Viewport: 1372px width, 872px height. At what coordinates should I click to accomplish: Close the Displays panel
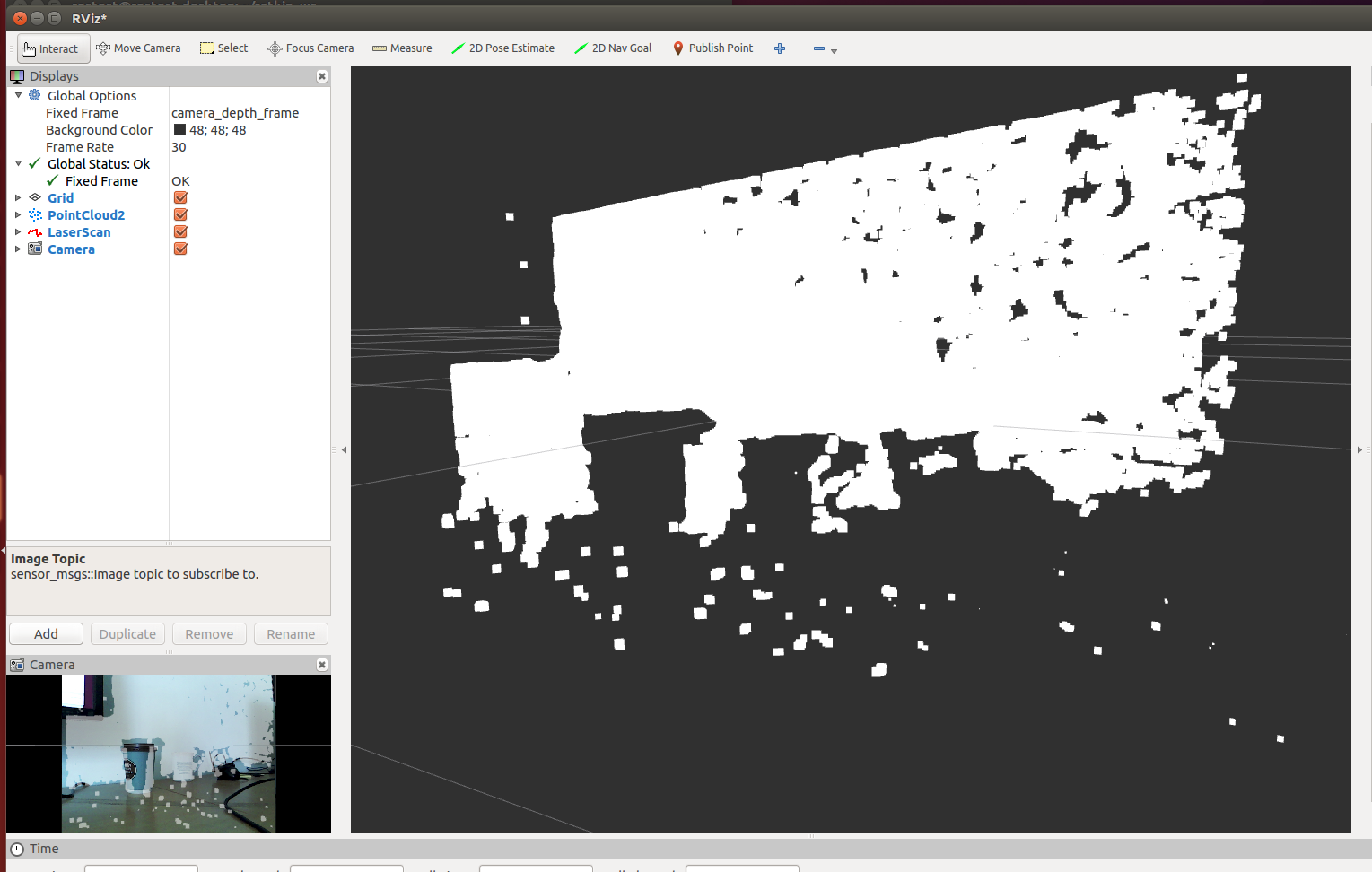322,76
